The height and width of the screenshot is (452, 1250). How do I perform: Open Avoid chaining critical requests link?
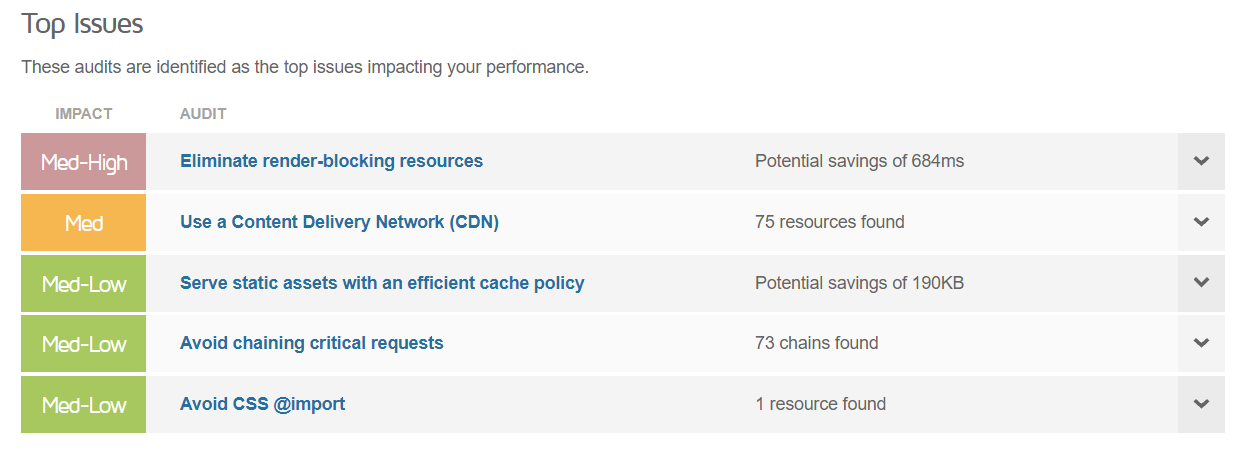tap(311, 343)
